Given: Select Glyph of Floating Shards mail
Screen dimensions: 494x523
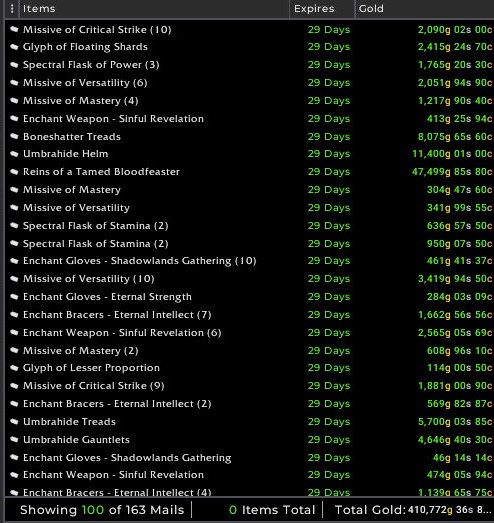Looking at the screenshot, I should [x=85, y=47].
